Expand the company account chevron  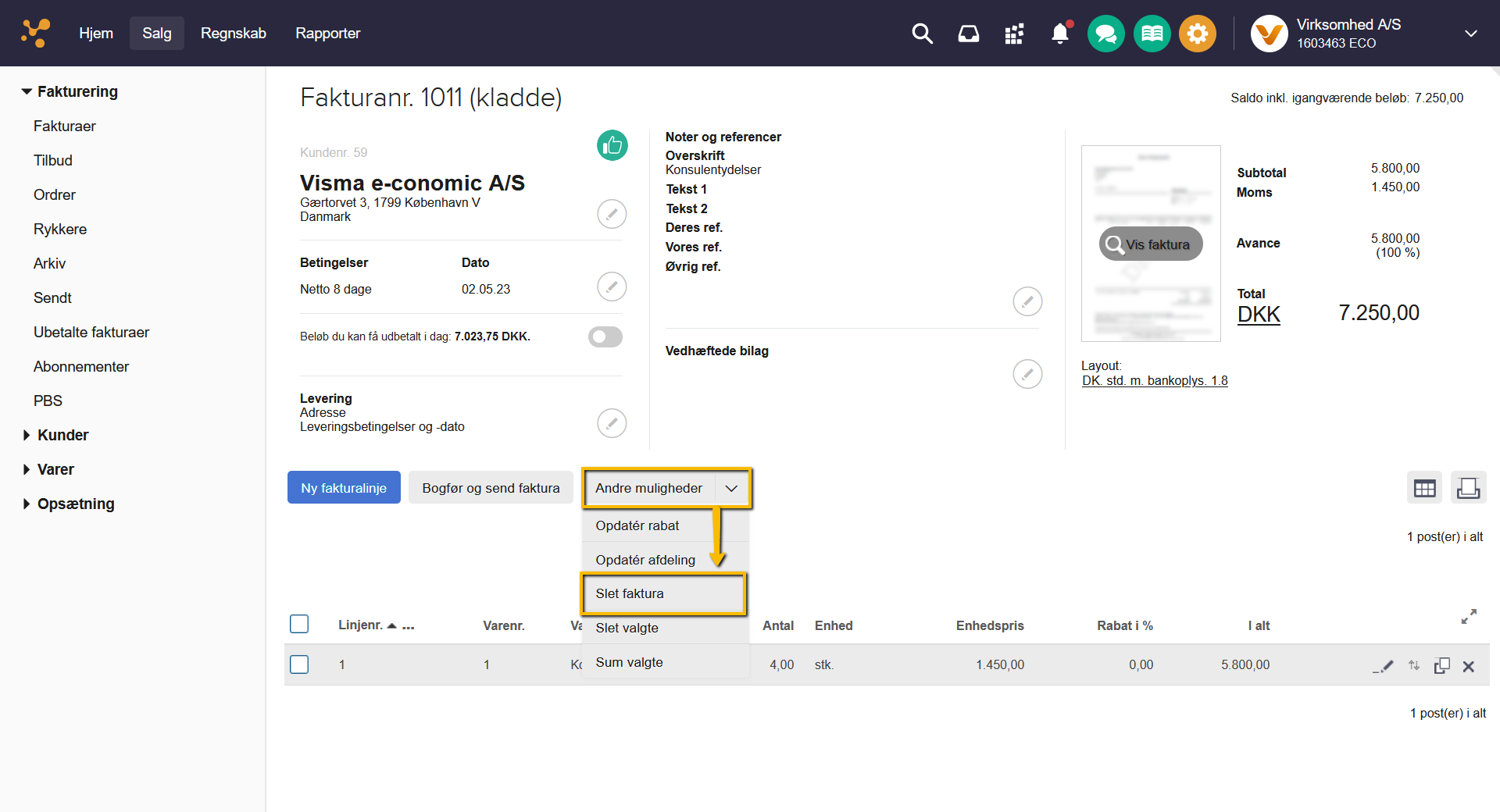tap(1471, 34)
